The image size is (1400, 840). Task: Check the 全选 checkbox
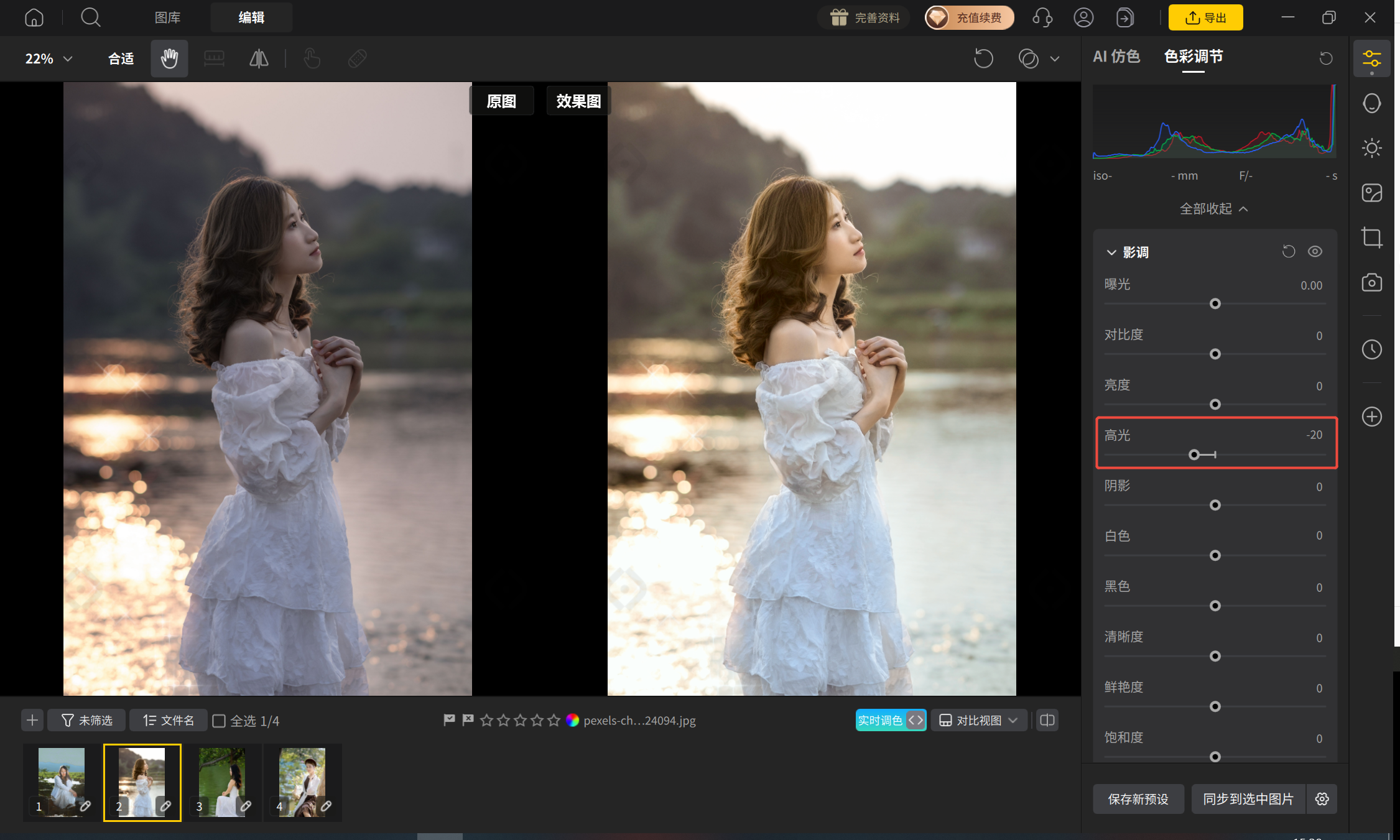(x=219, y=721)
